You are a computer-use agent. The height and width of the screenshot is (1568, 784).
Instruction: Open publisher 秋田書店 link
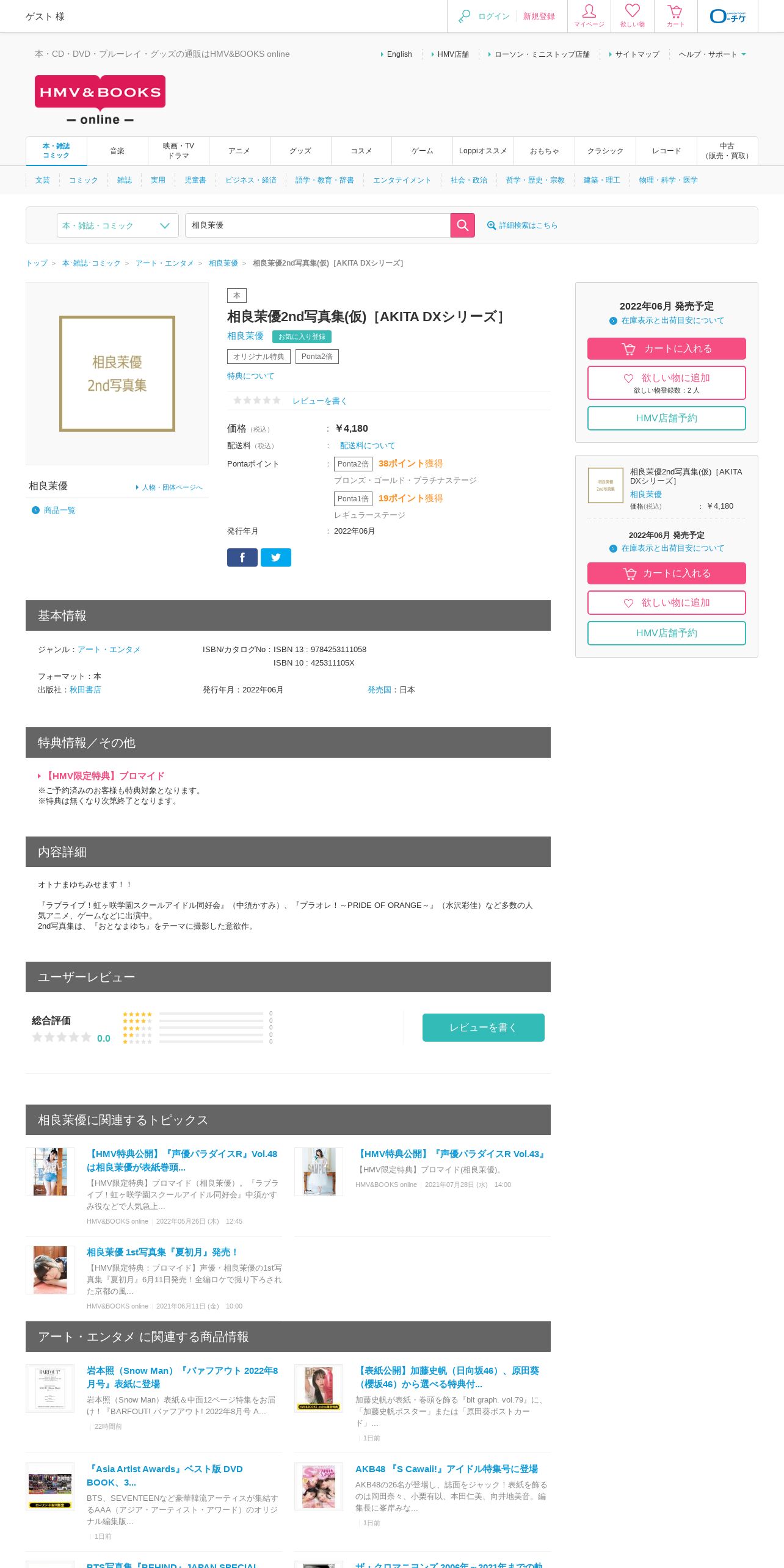[85, 690]
